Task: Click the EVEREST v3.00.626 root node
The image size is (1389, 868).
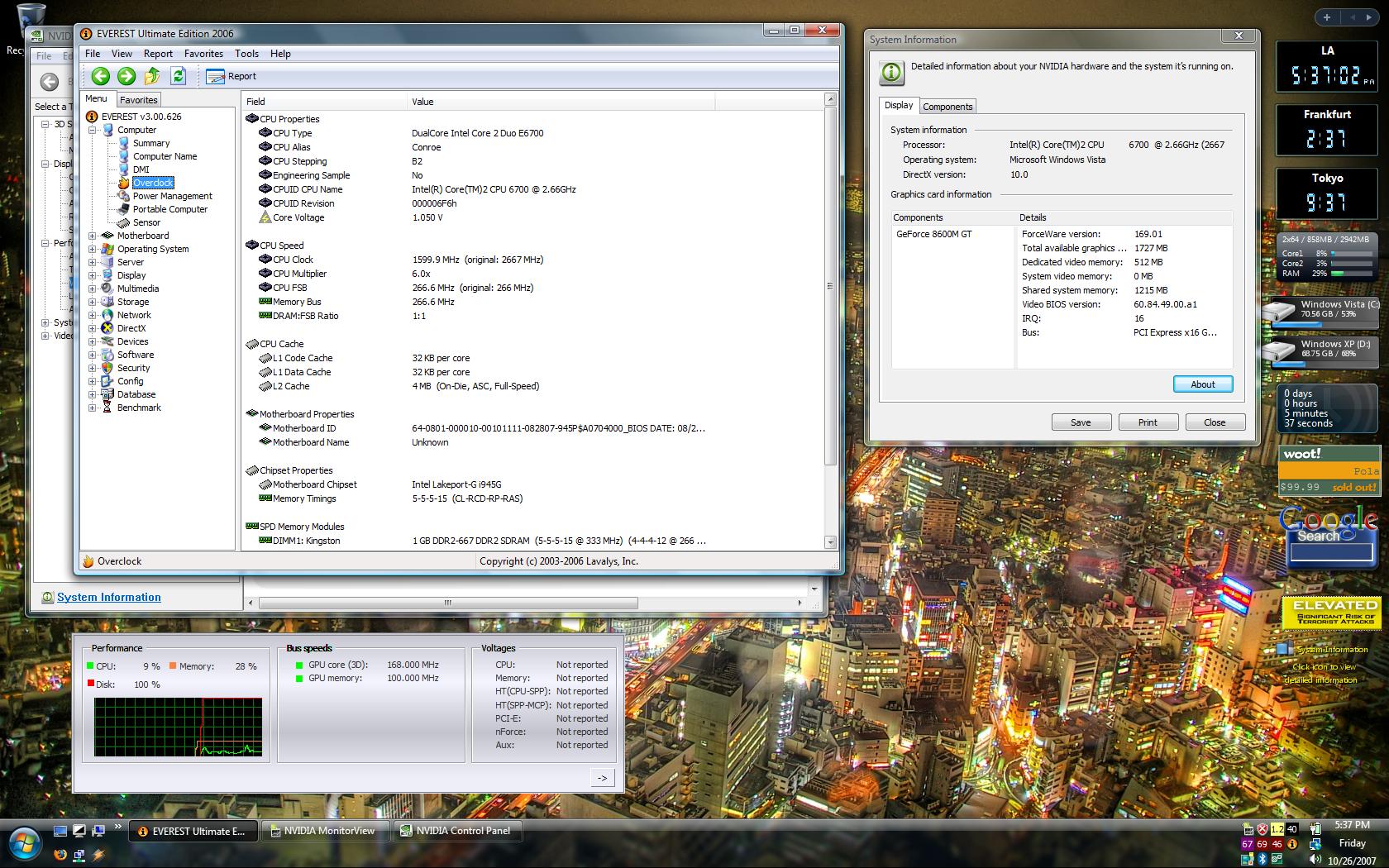Action: (x=141, y=117)
